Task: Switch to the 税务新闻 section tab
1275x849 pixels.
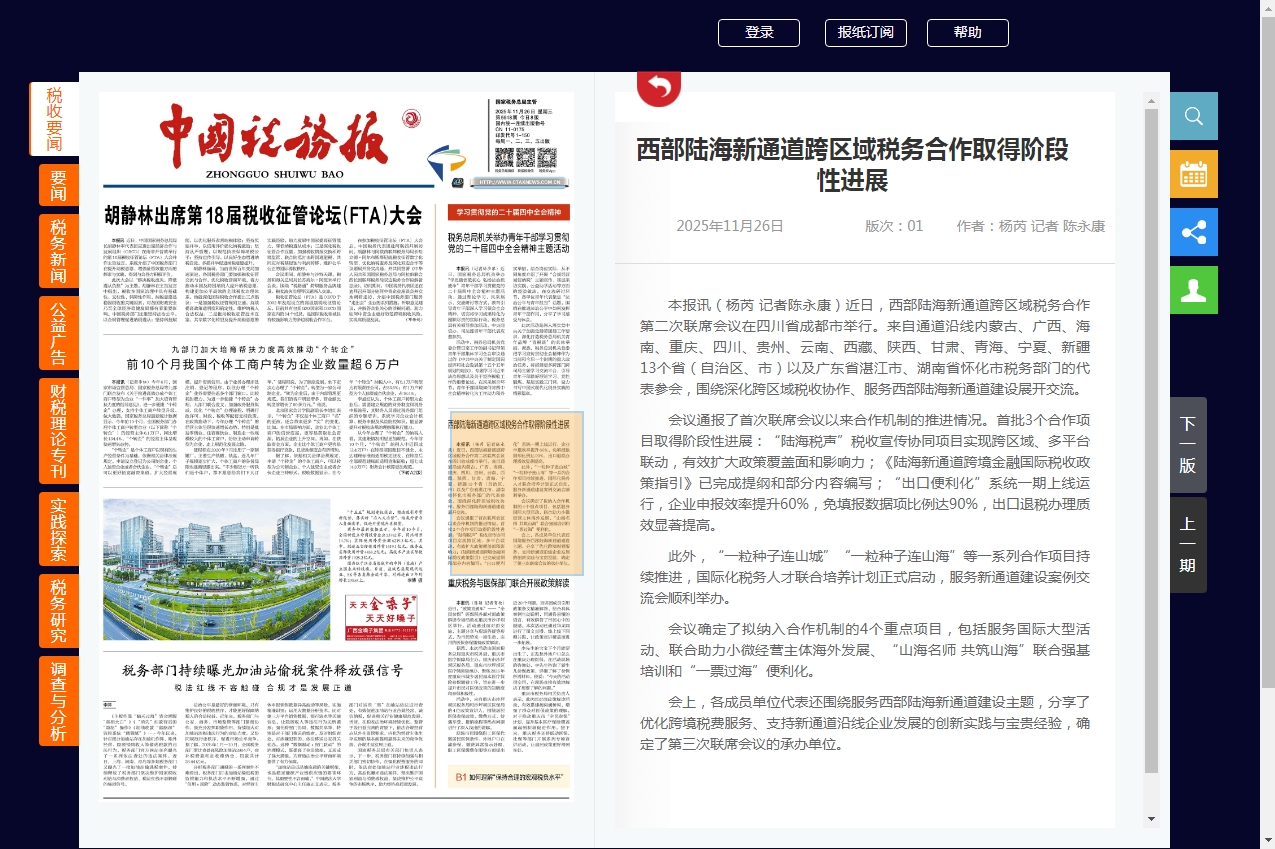Action: pyautogui.click(x=58, y=248)
